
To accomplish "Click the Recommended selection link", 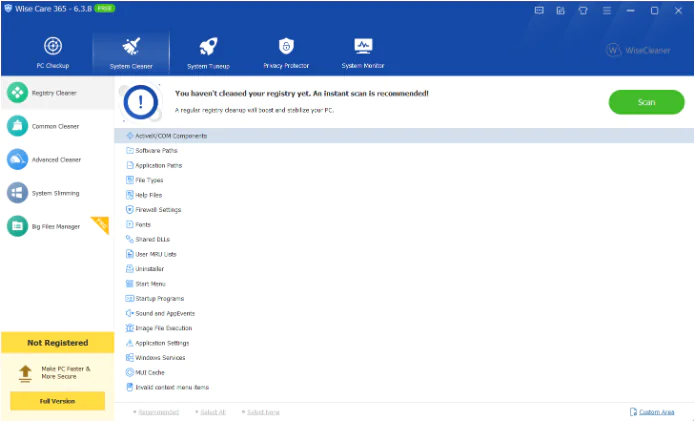I will point(157,412).
